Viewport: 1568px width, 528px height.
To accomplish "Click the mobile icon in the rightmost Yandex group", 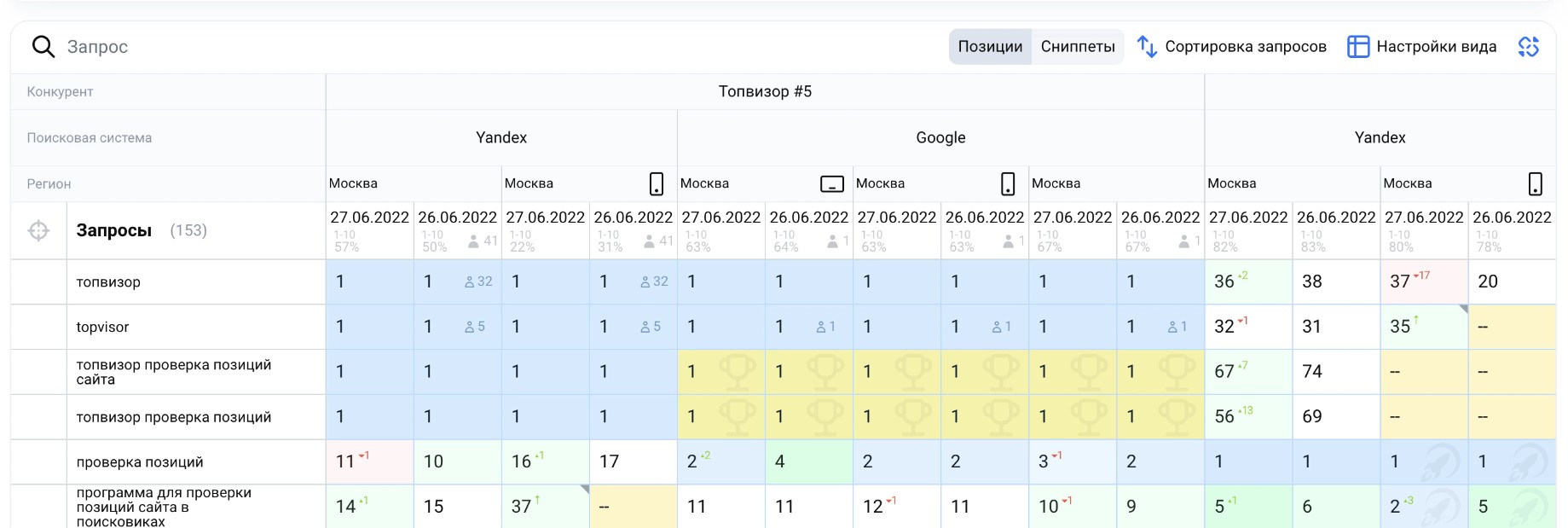I will (1536, 183).
